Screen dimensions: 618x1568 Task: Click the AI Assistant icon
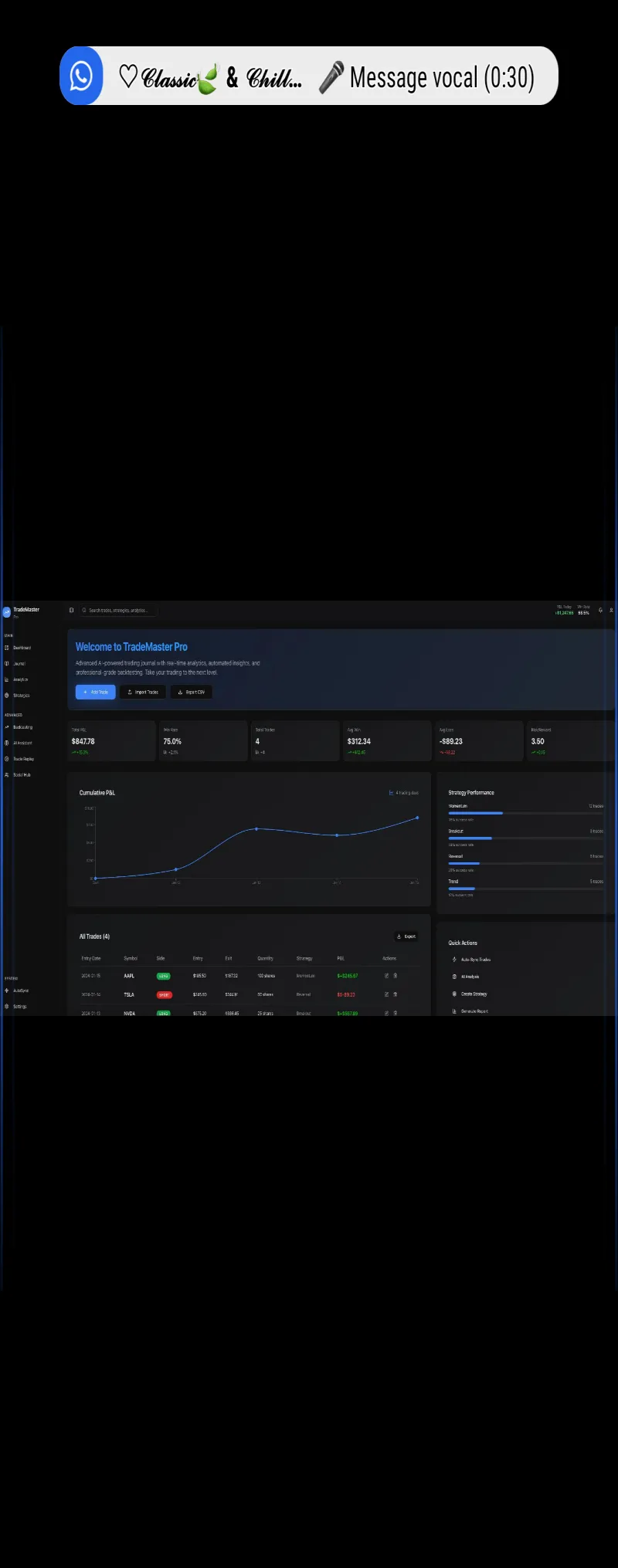coord(7,743)
